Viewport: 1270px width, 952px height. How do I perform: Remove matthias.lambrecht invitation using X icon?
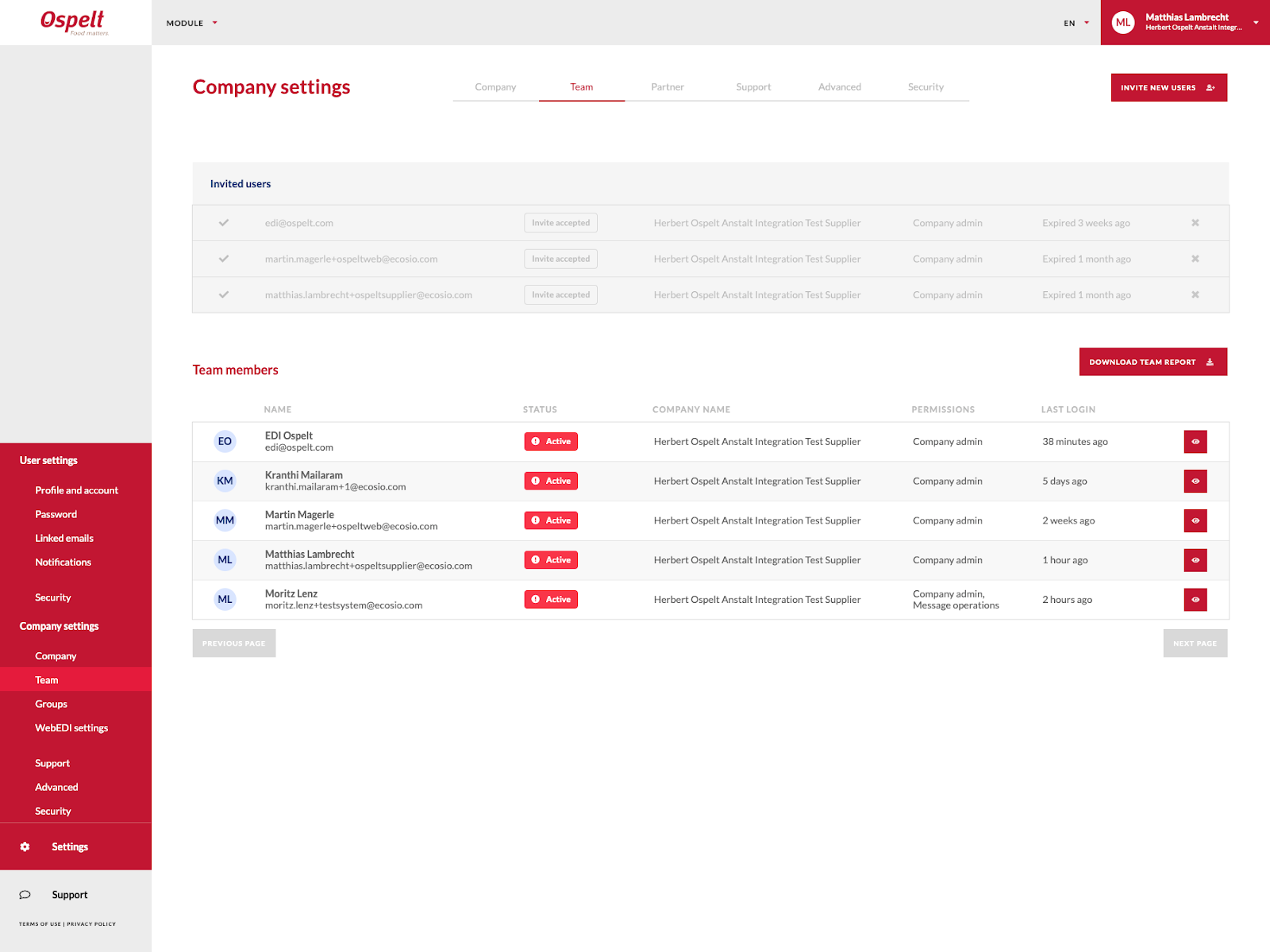(x=1195, y=295)
